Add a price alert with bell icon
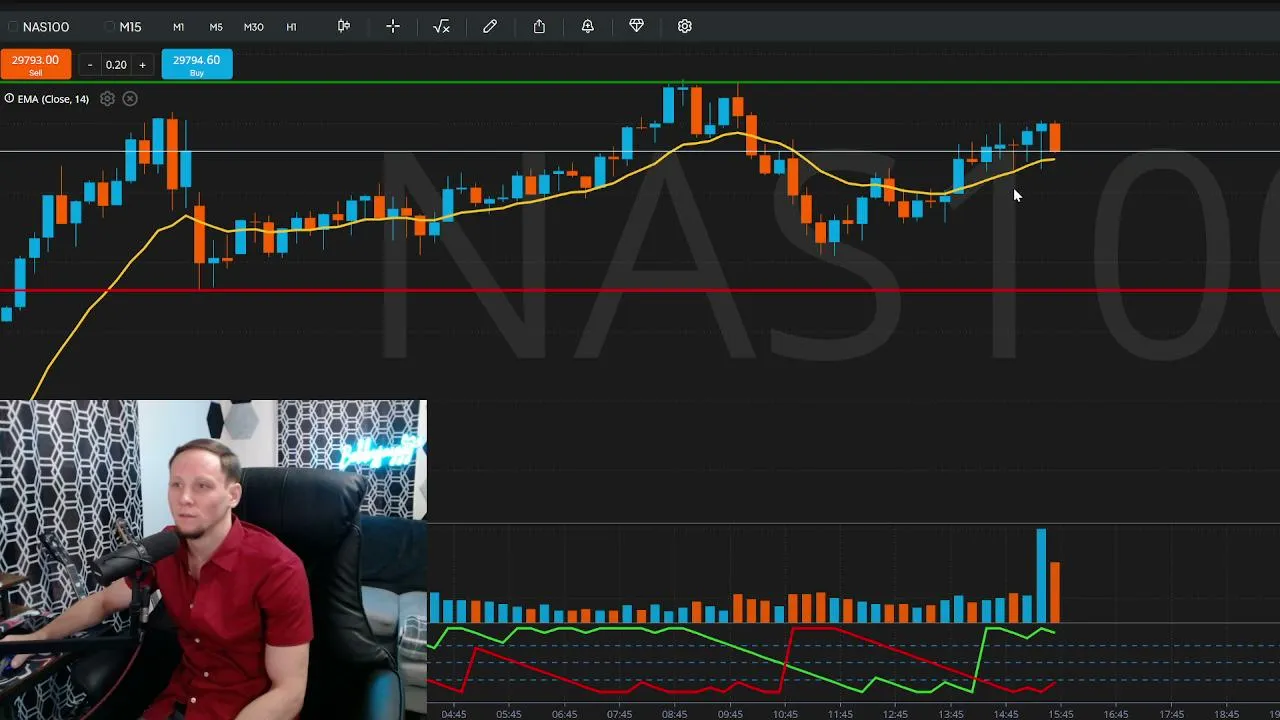This screenshot has height=720, width=1280. 588,26
